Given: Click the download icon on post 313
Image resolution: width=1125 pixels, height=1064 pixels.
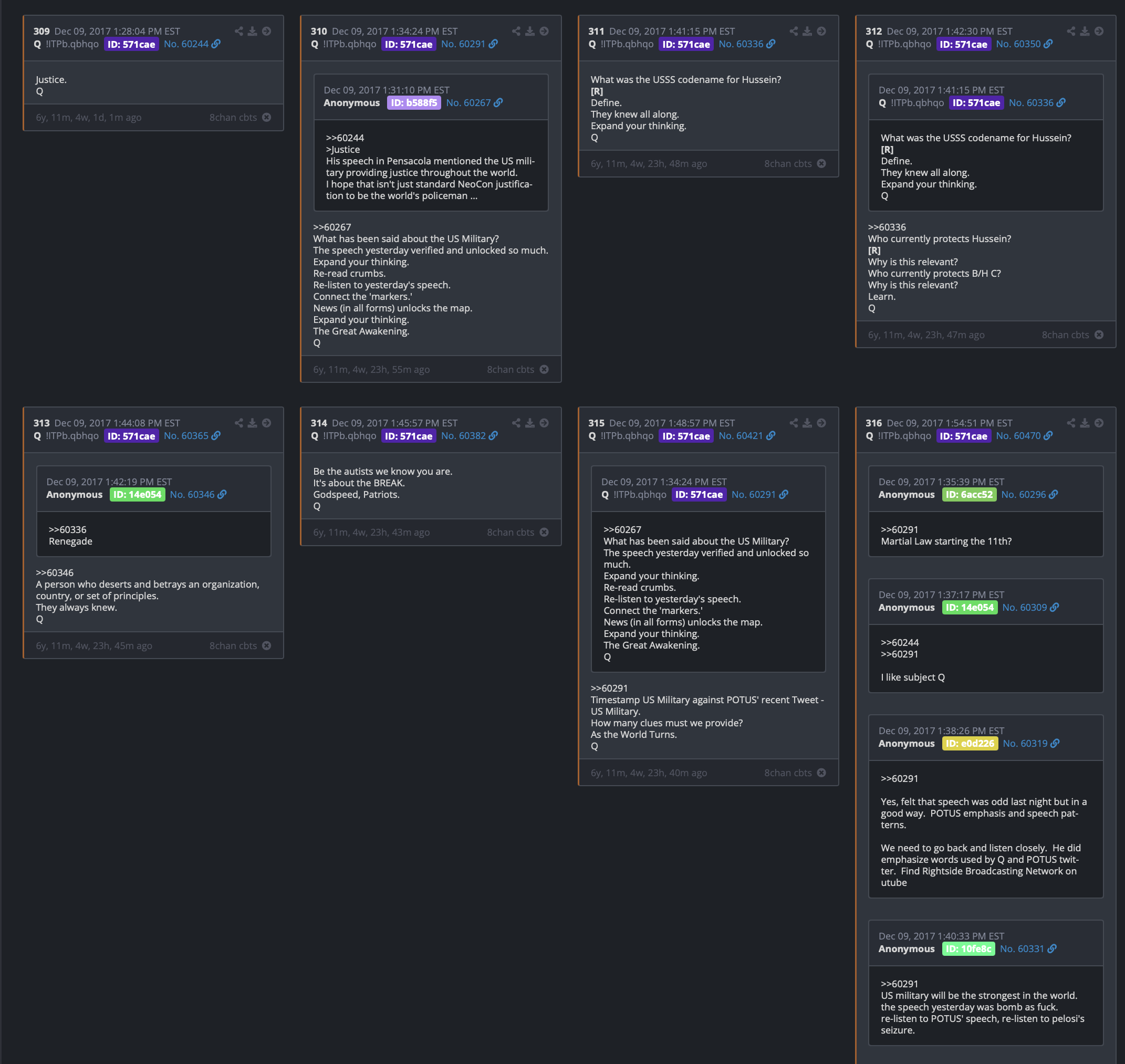Looking at the screenshot, I should pos(253,423).
